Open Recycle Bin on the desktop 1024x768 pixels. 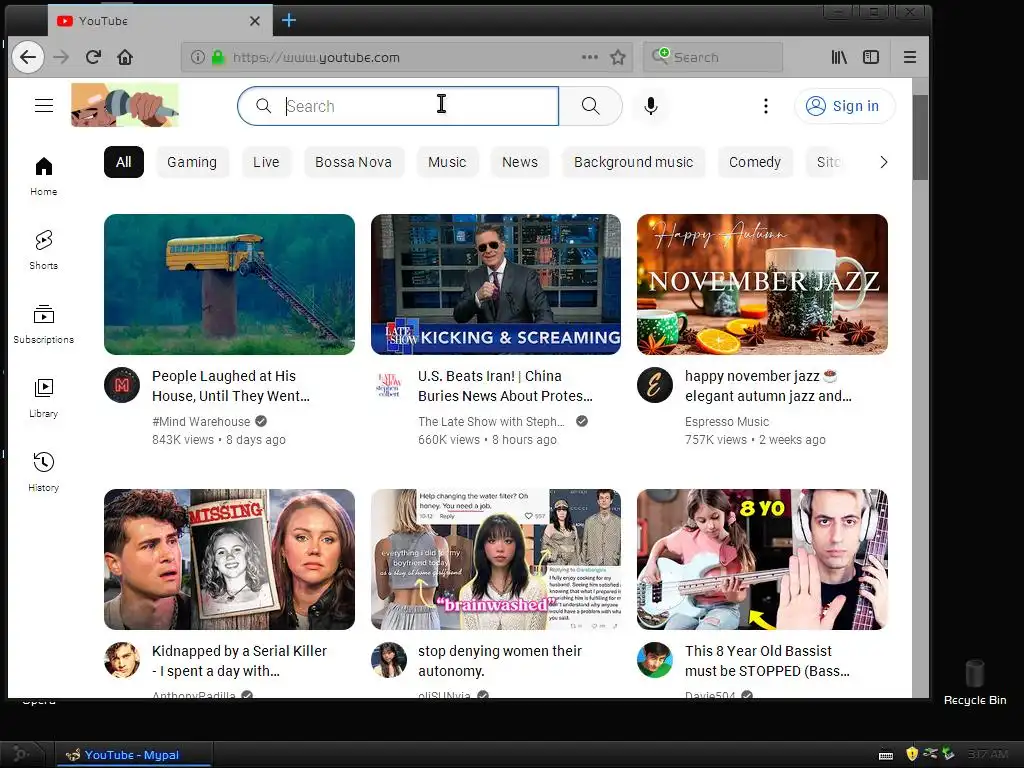pyautogui.click(x=975, y=682)
